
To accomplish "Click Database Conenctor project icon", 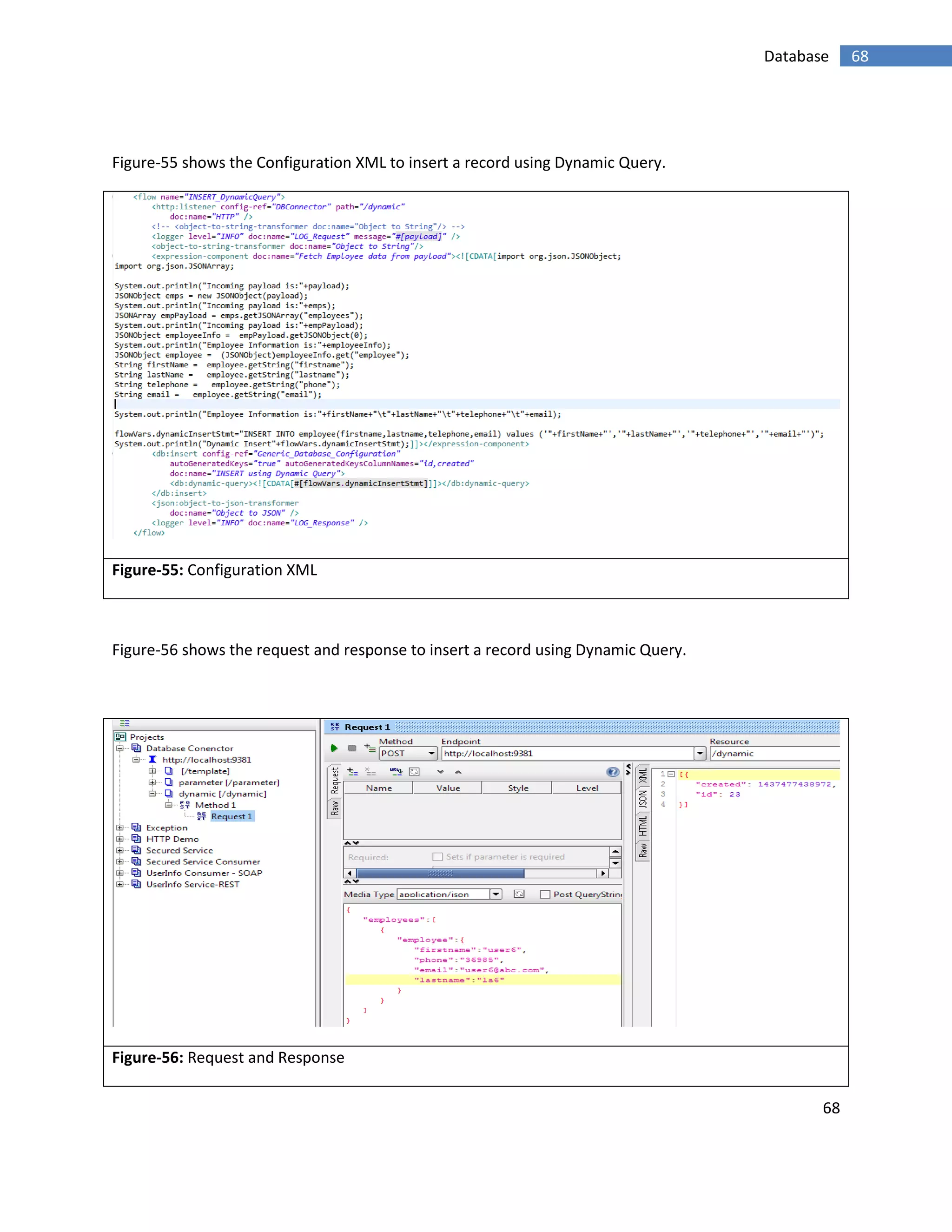I will pyautogui.click(x=136, y=748).
